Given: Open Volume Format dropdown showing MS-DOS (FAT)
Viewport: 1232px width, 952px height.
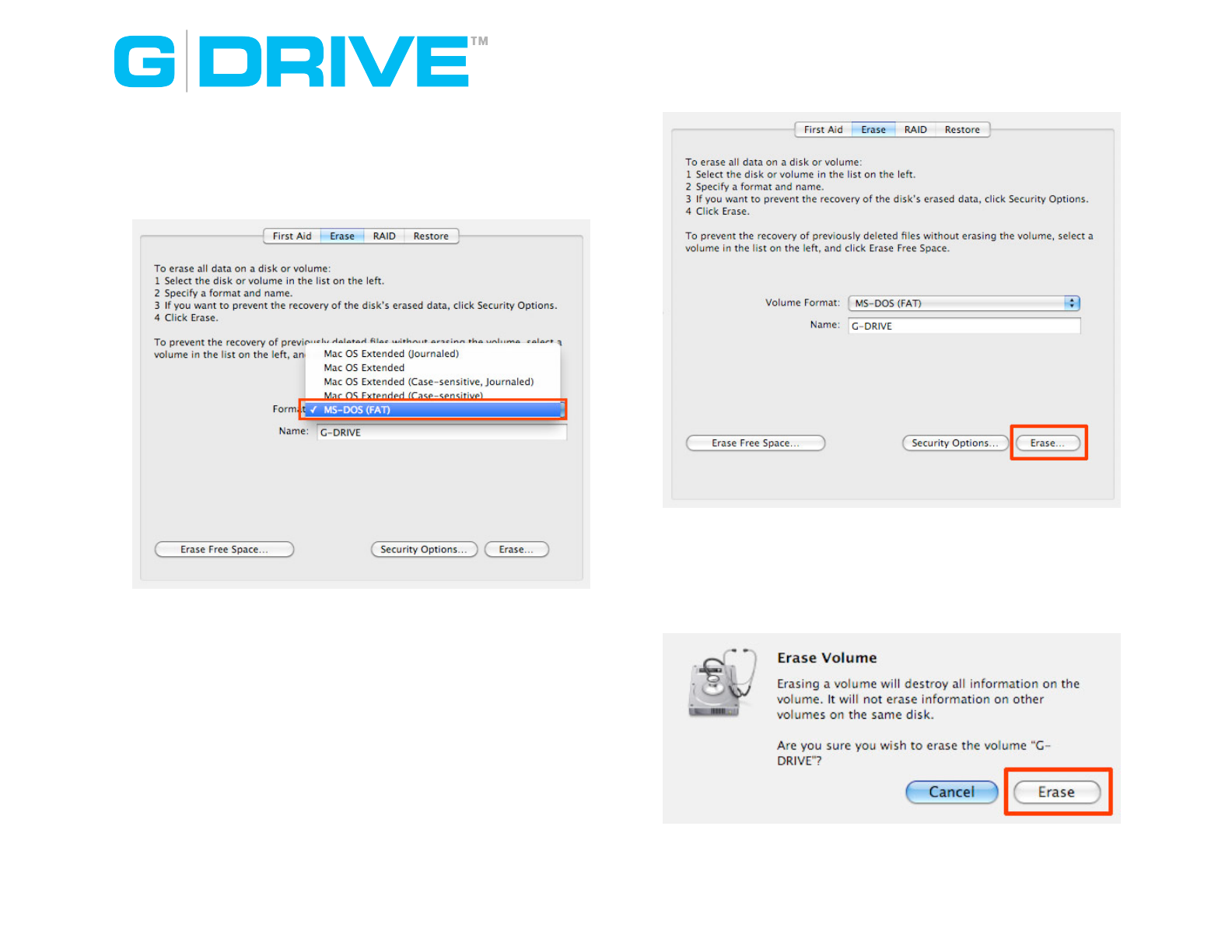Looking at the screenshot, I should click(964, 303).
